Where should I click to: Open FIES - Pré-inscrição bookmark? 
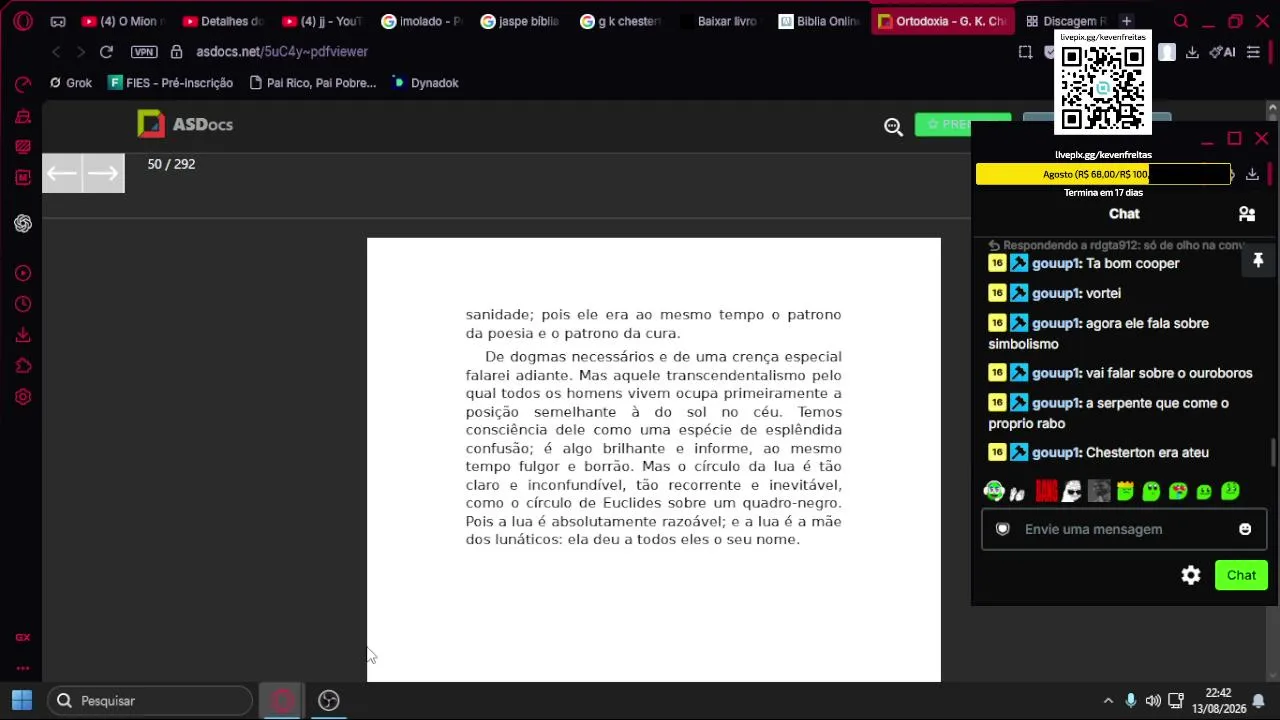pos(171,83)
